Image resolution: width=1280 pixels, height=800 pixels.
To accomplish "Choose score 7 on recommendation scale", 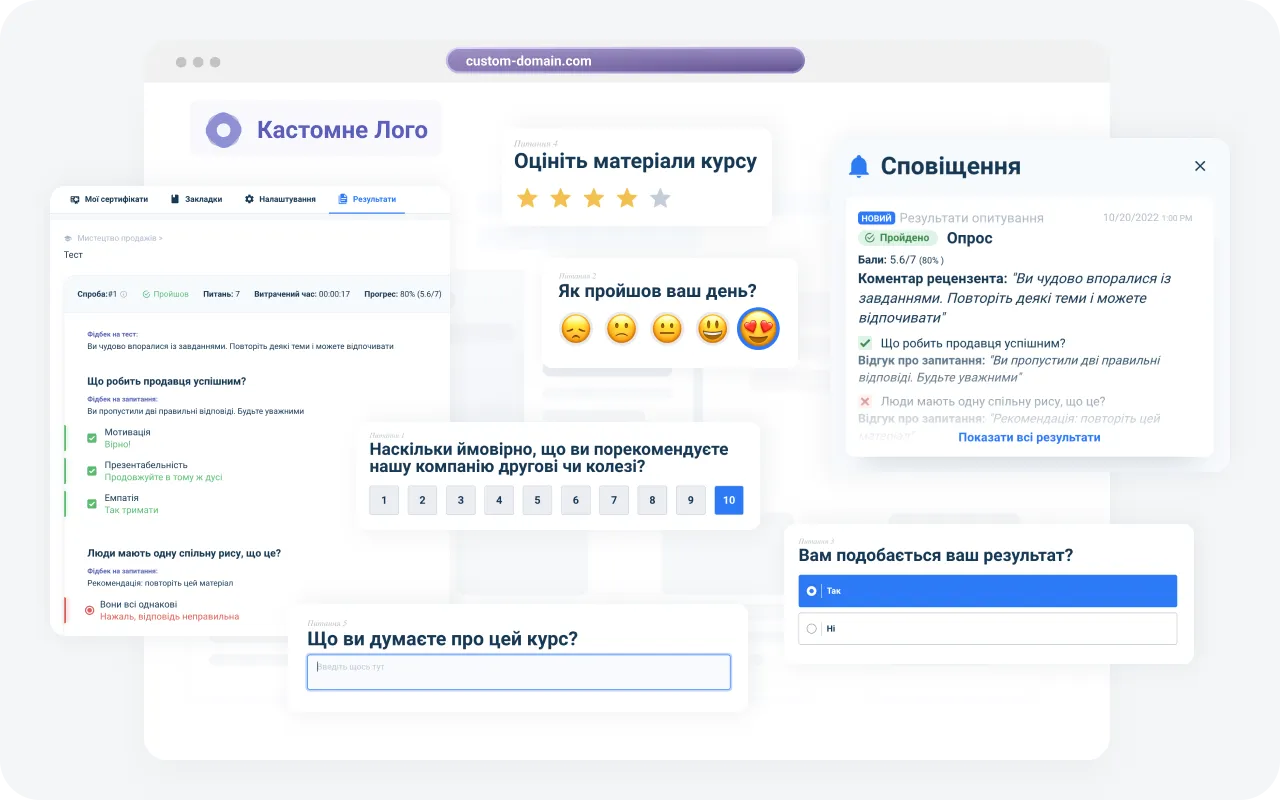I will 613,500.
